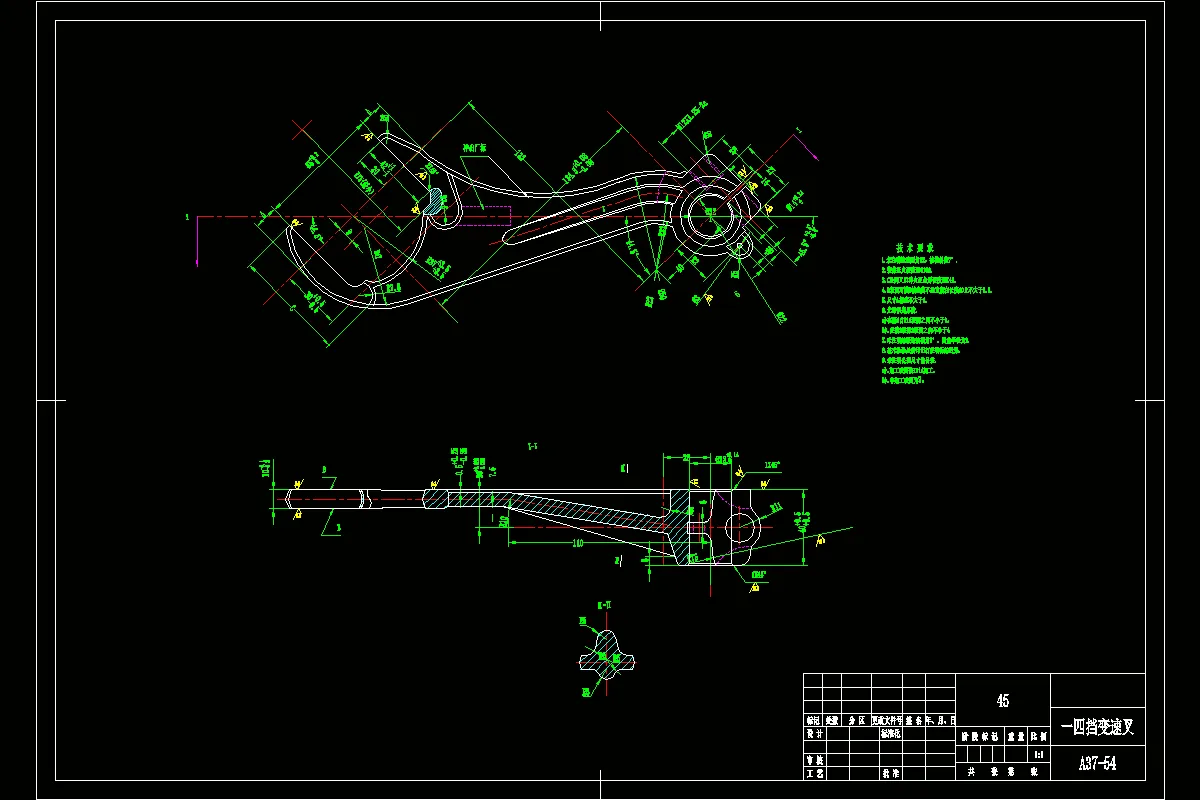Viewport: 1200px width, 800px height.
Task: Click the drawing number "A37-54"
Action: [x=1097, y=764]
